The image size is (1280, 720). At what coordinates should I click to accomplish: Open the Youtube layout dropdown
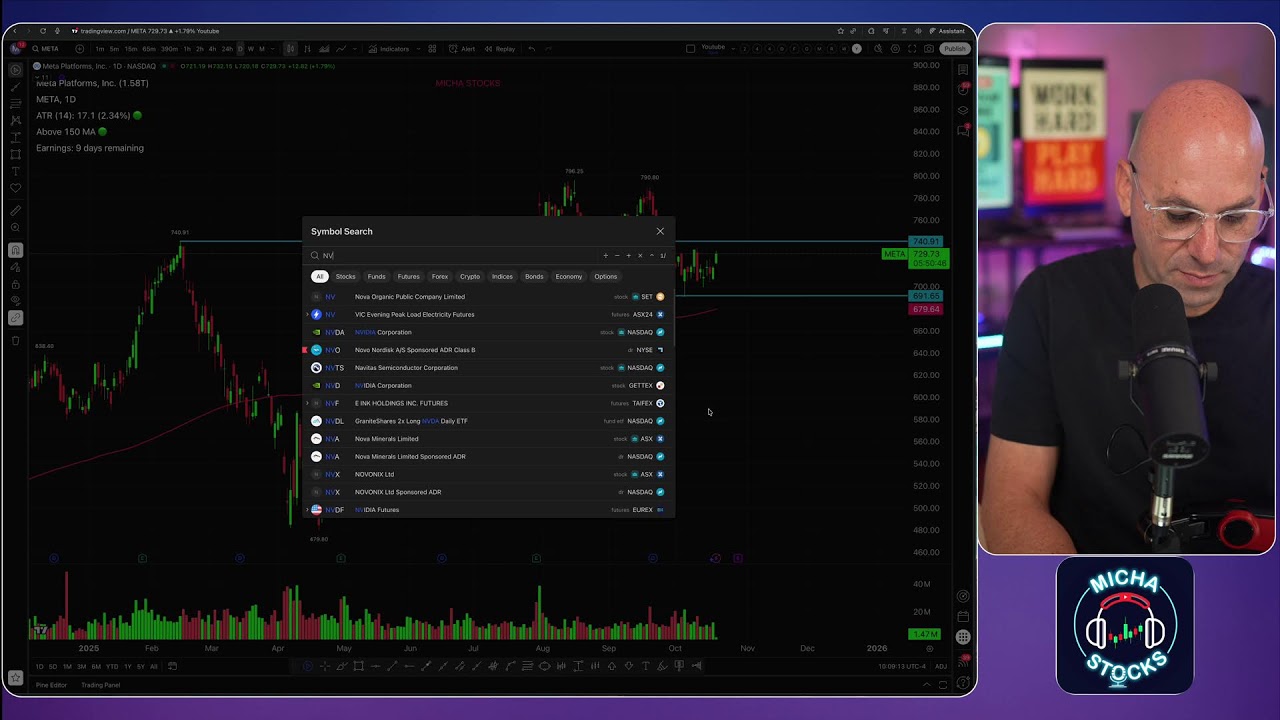coord(733,49)
